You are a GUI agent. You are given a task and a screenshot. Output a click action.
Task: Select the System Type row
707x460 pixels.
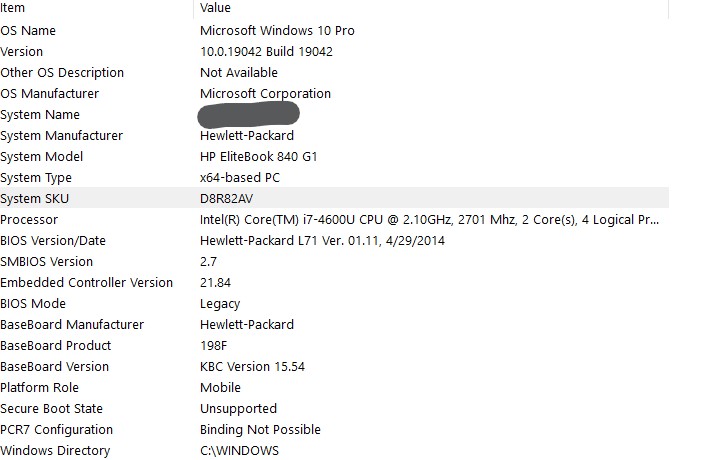point(334,178)
